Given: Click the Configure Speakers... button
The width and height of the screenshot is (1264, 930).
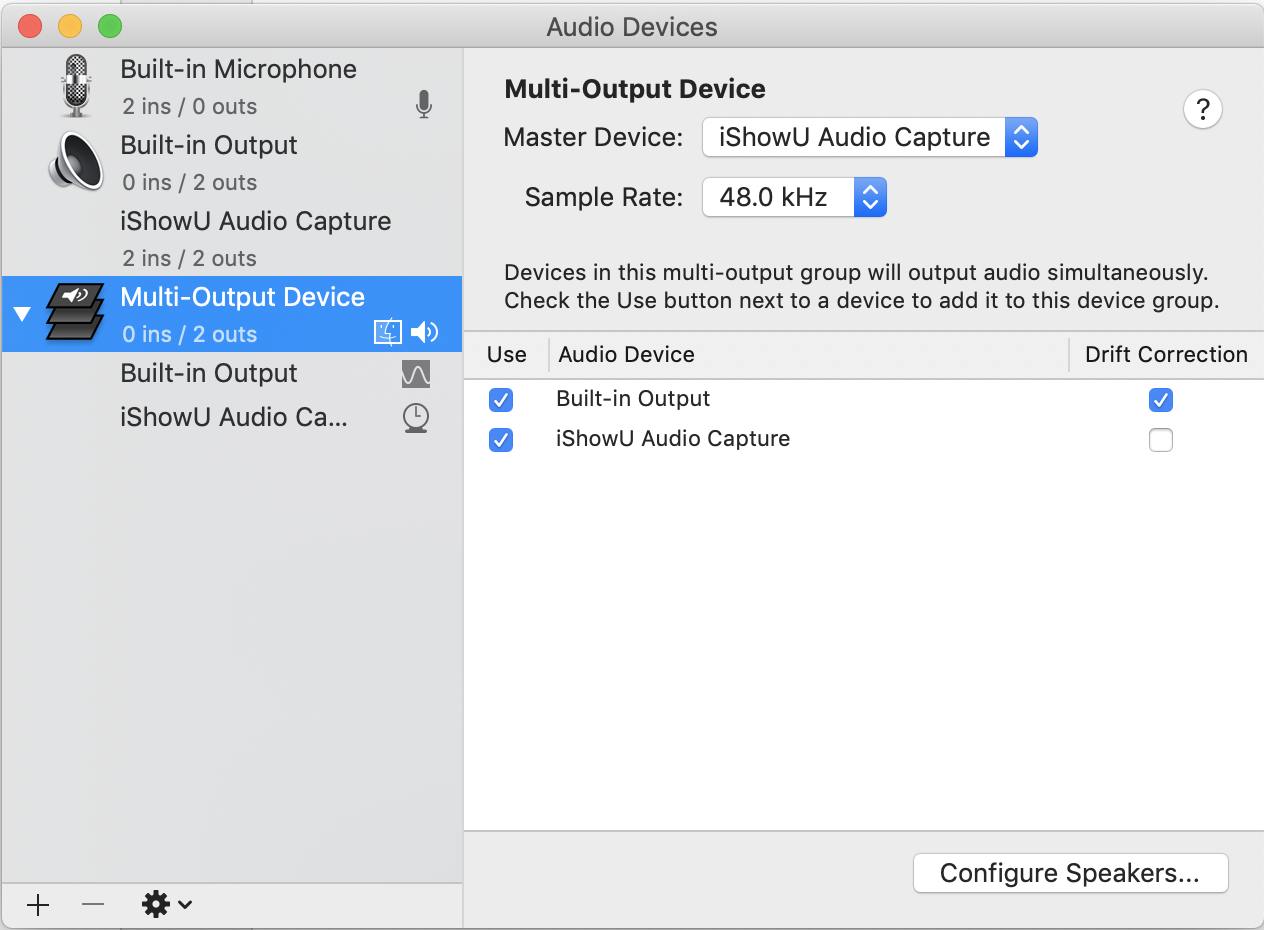Looking at the screenshot, I should click(x=1070, y=873).
